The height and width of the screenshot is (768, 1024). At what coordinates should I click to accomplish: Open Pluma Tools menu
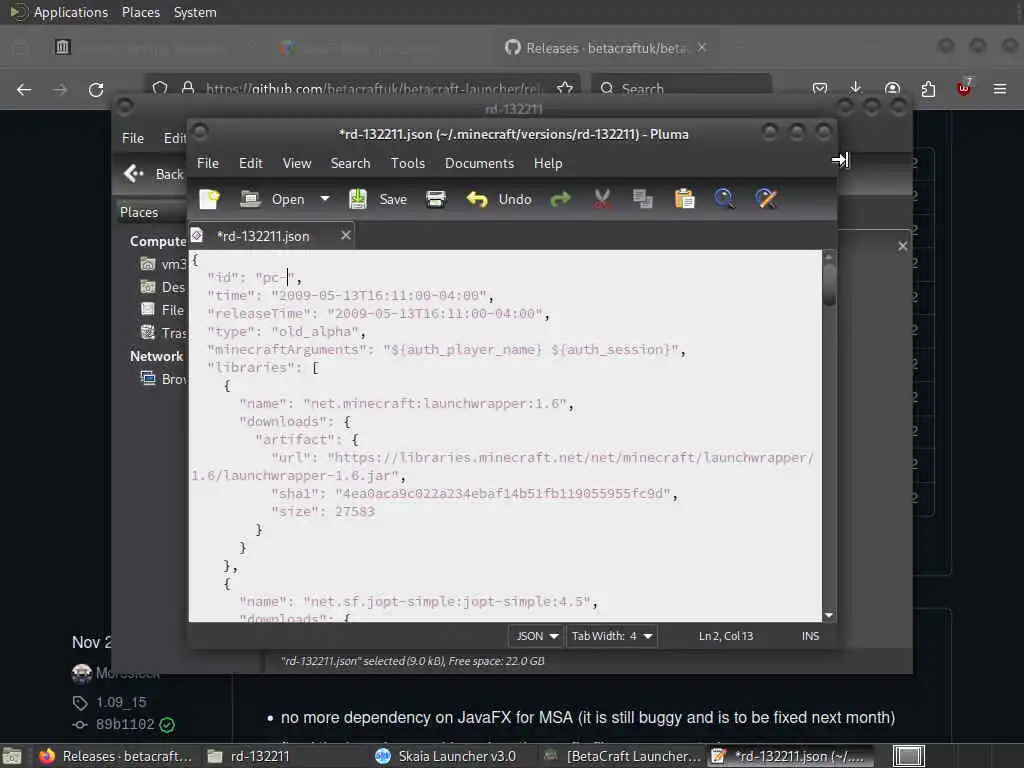(408, 163)
